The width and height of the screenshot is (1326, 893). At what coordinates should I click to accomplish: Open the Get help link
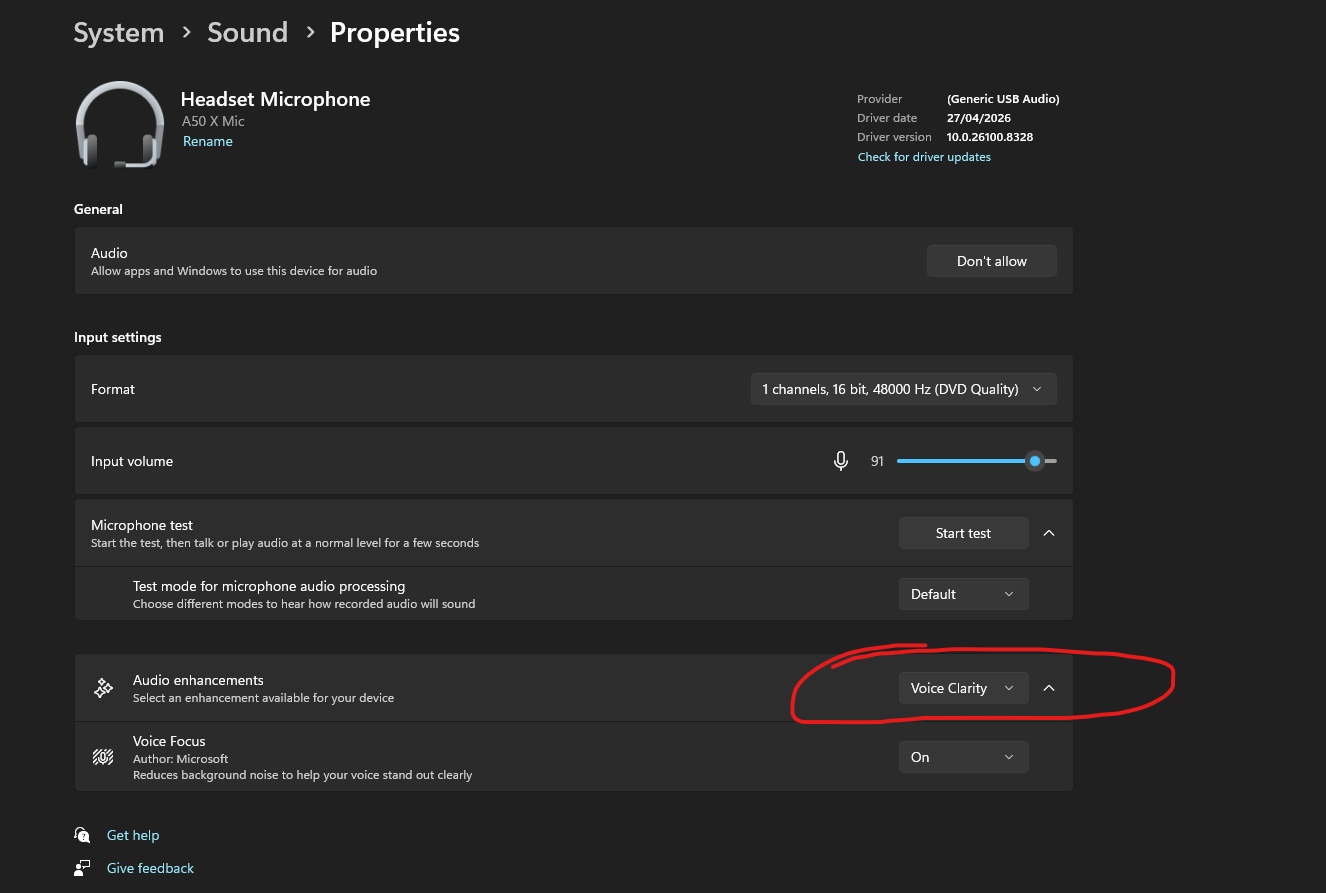pos(133,835)
